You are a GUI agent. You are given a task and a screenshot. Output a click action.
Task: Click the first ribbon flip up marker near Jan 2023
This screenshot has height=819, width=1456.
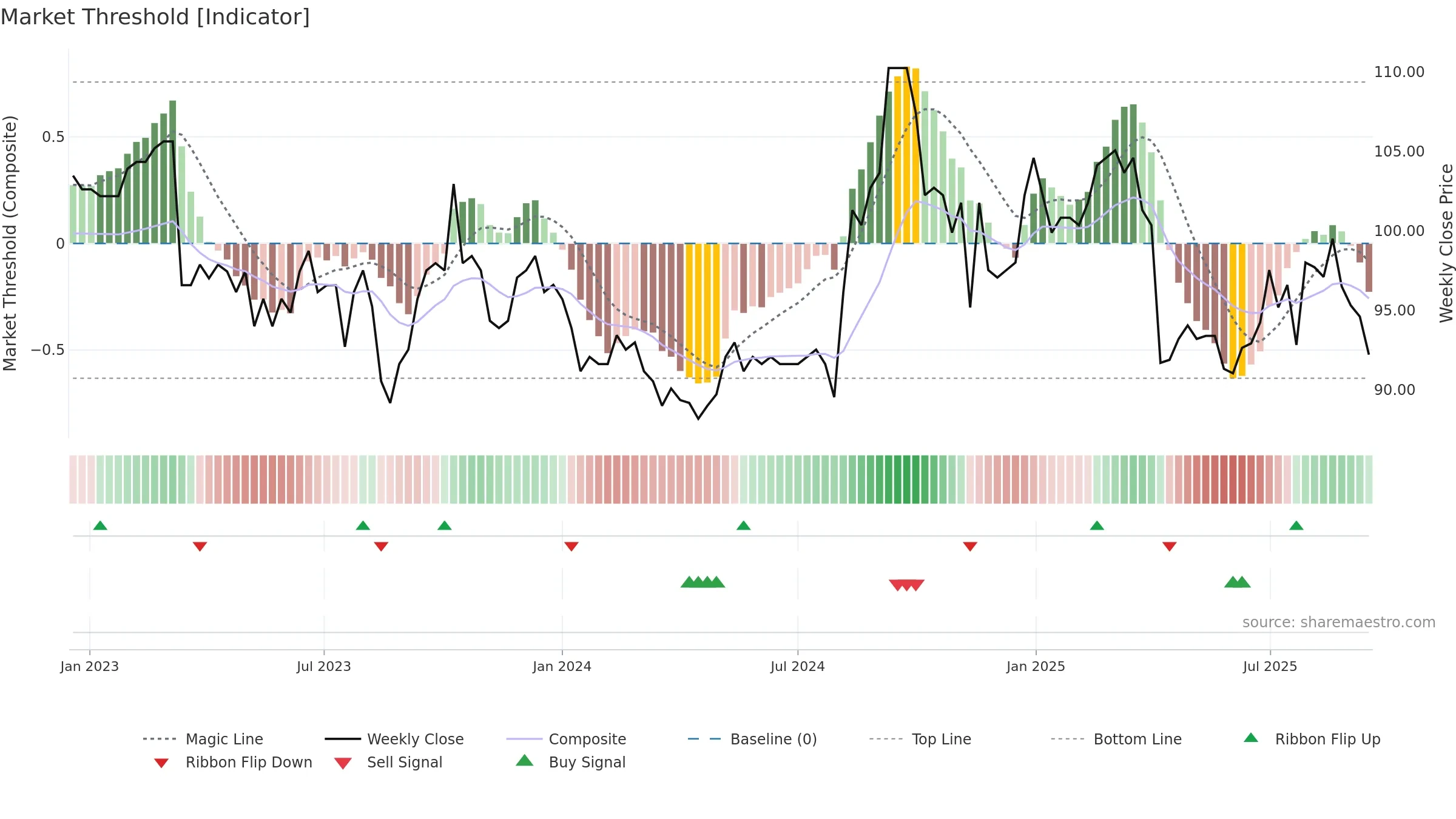pos(100,525)
